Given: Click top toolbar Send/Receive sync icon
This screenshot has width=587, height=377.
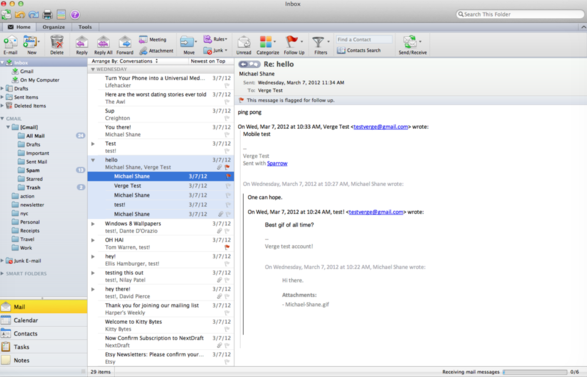Looking at the screenshot, I should 6,15.
